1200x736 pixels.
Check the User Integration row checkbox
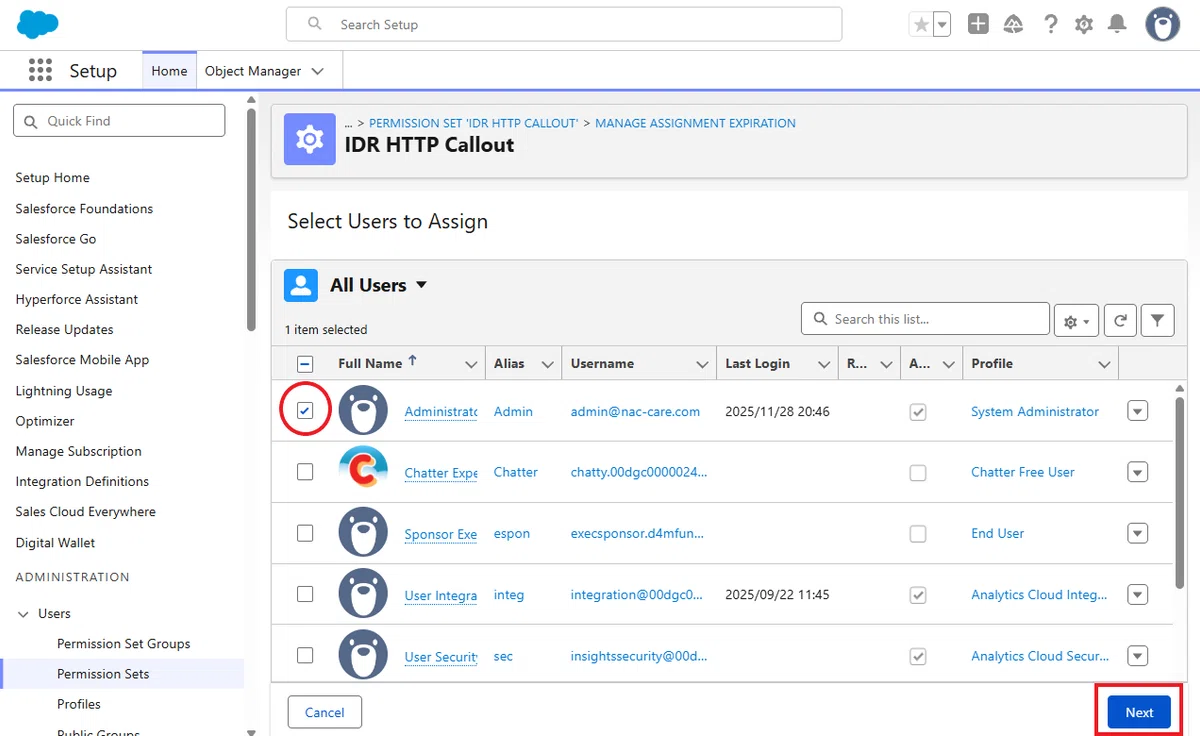tap(305, 594)
